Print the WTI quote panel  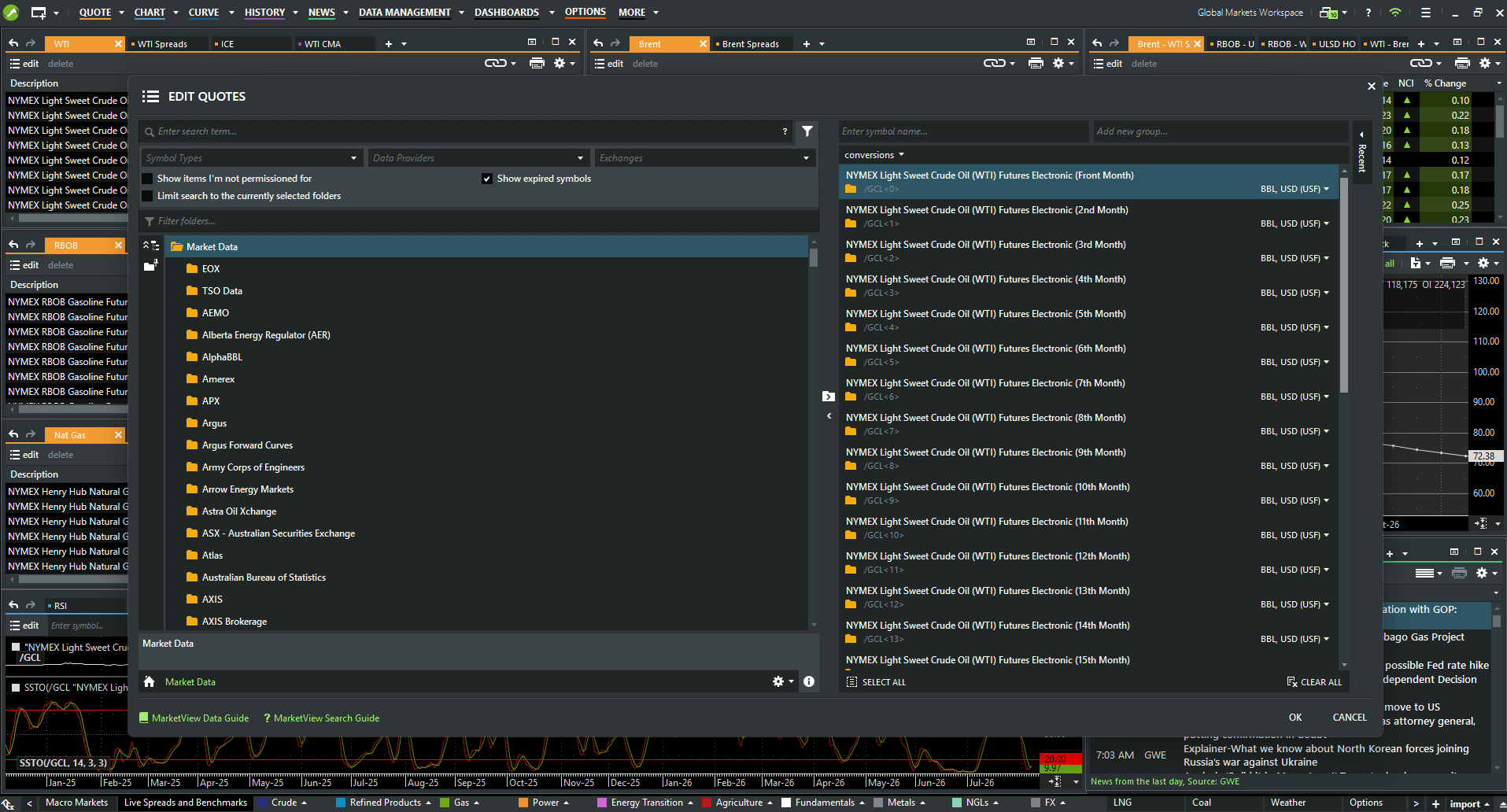coord(537,63)
